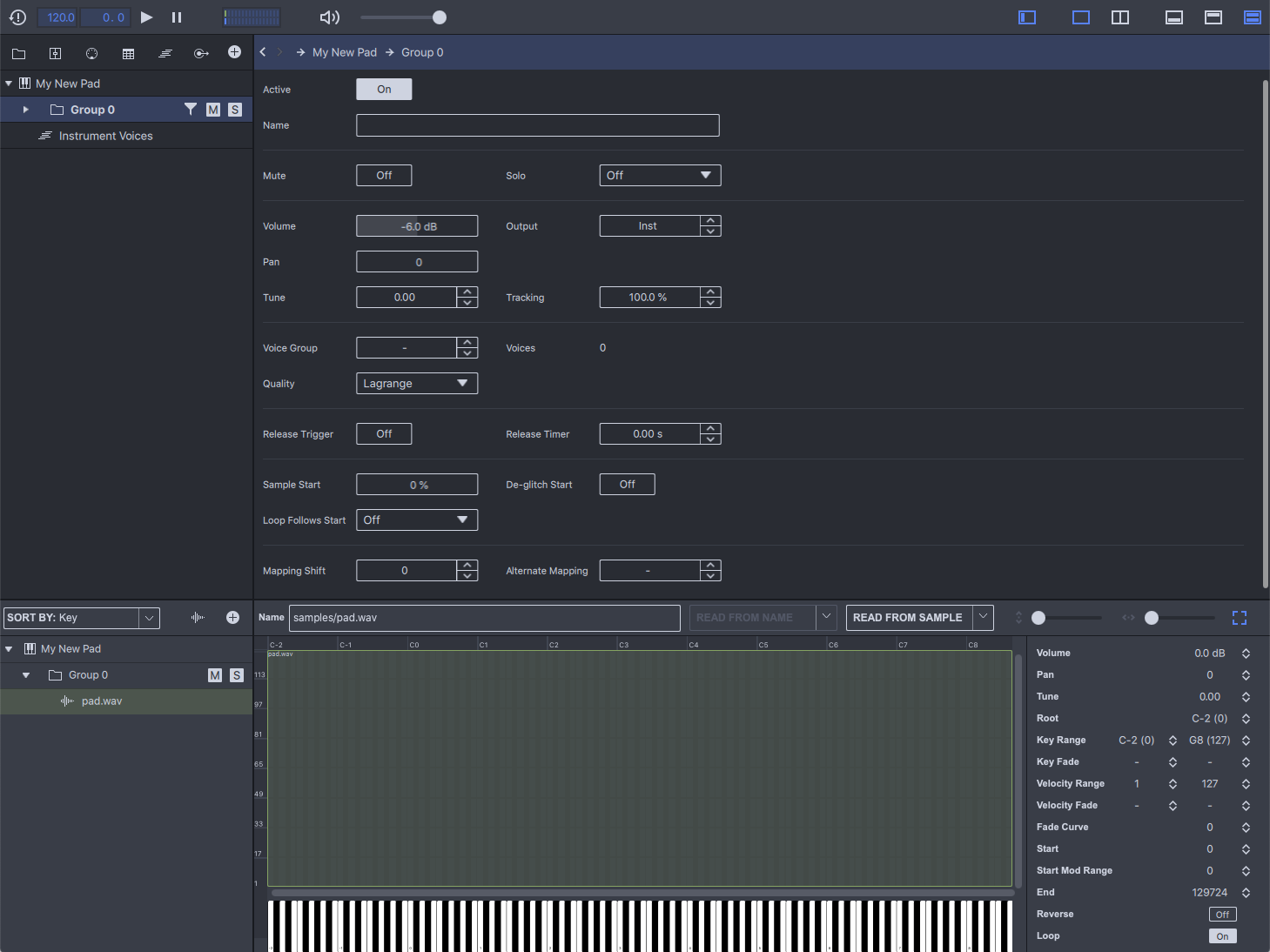1270x952 pixels.
Task: Click the sample Volume stepper arrows
Action: click(1246, 654)
